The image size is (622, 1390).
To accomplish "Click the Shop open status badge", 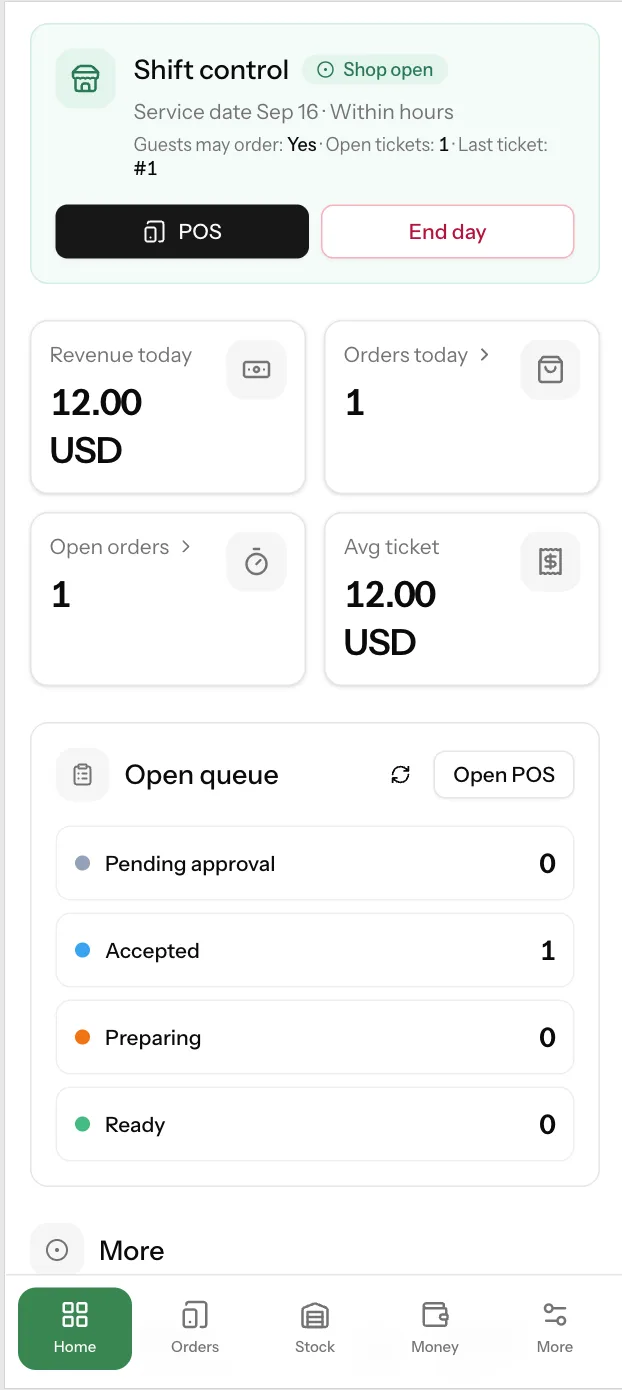I will point(375,70).
